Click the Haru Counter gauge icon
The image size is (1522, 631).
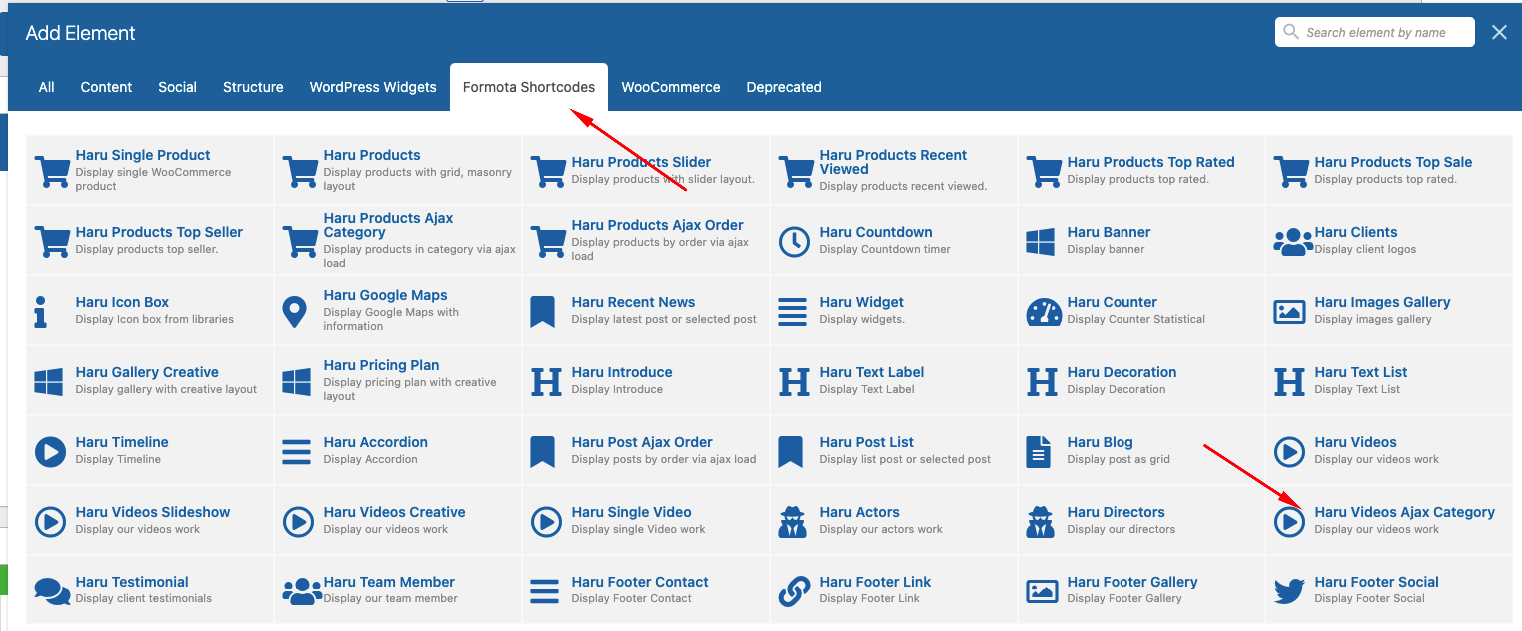pos(1044,311)
